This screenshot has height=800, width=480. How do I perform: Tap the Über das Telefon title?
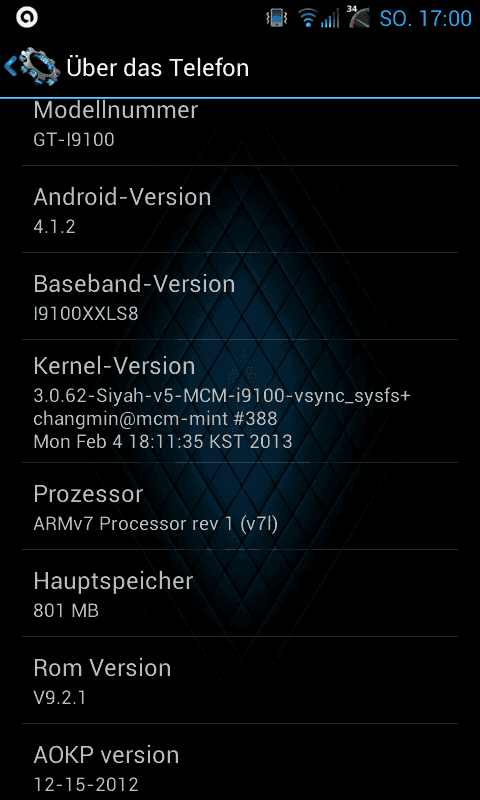(158, 67)
